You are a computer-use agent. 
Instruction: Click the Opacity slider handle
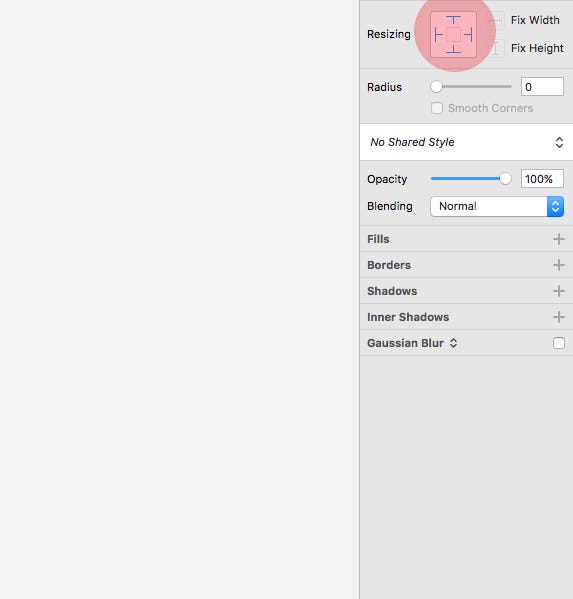tap(505, 178)
